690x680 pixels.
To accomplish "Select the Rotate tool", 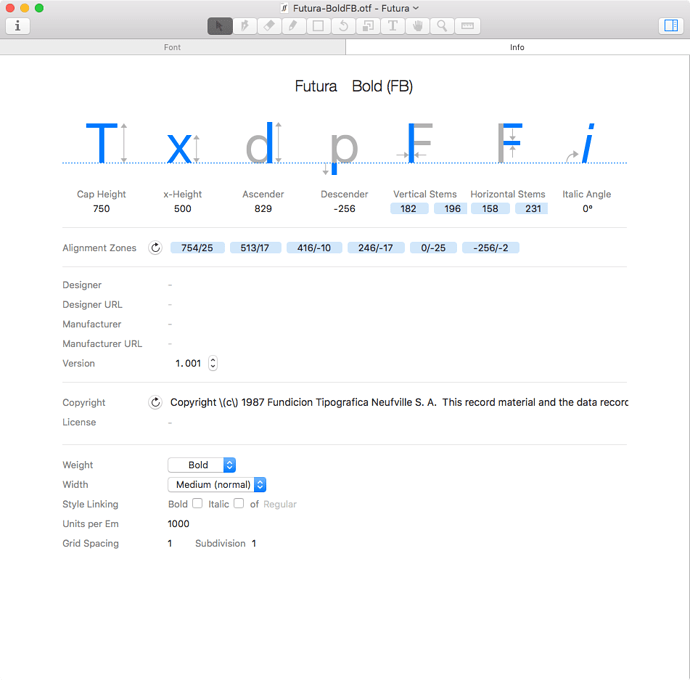I will click(343, 26).
